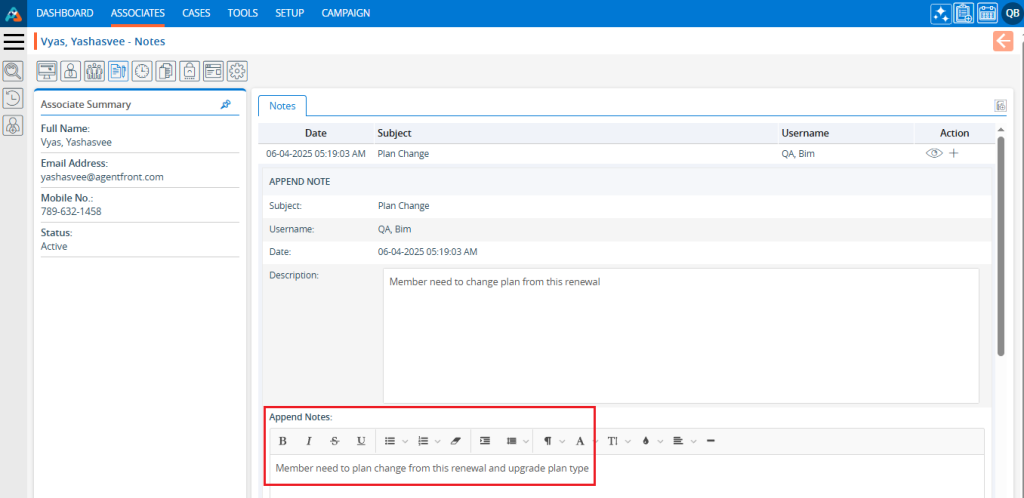The image size is (1024, 498).
Task: Pin the Associate Summary panel
Action: tap(226, 104)
